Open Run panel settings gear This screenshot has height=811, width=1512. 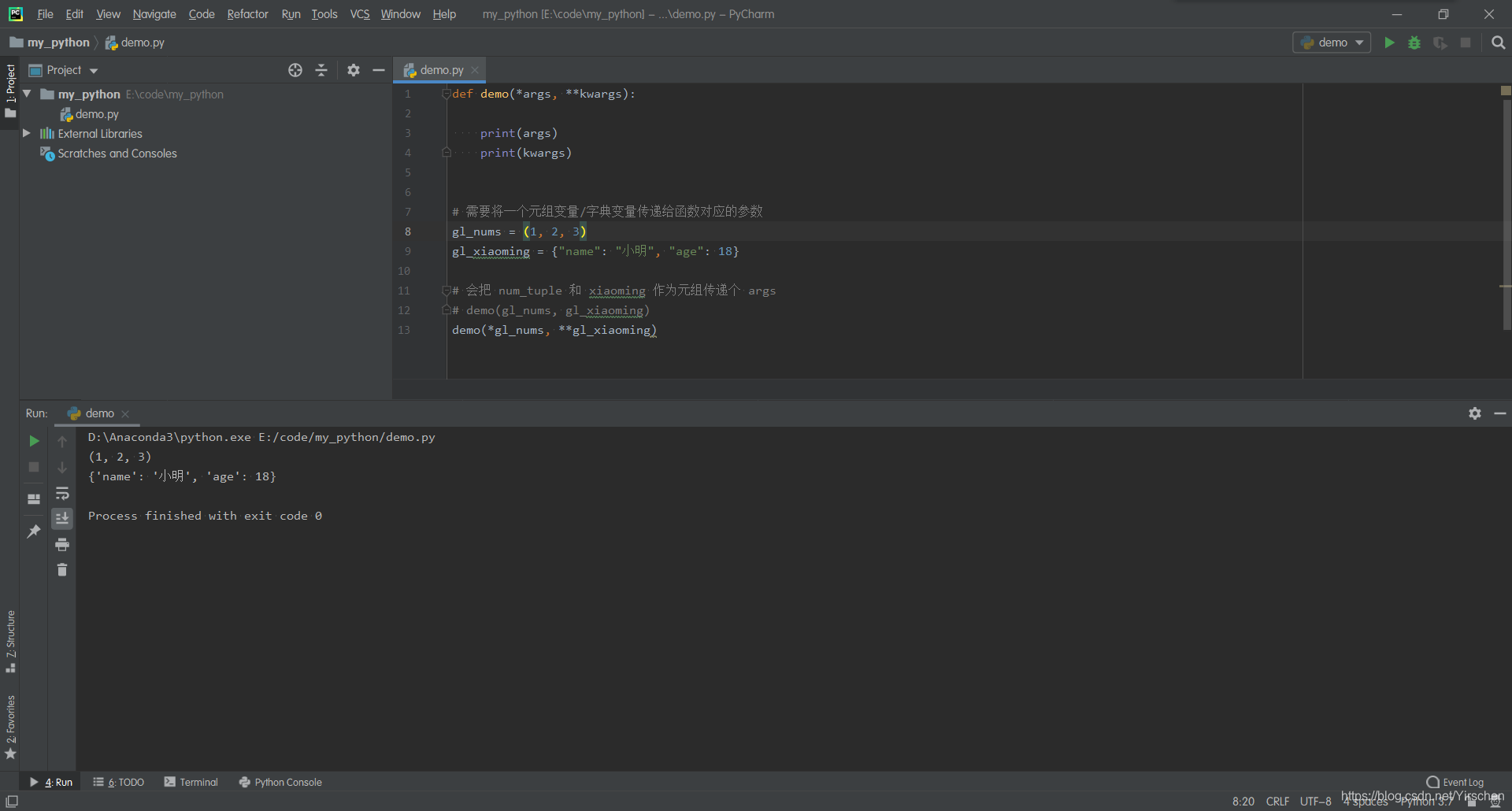1475,413
